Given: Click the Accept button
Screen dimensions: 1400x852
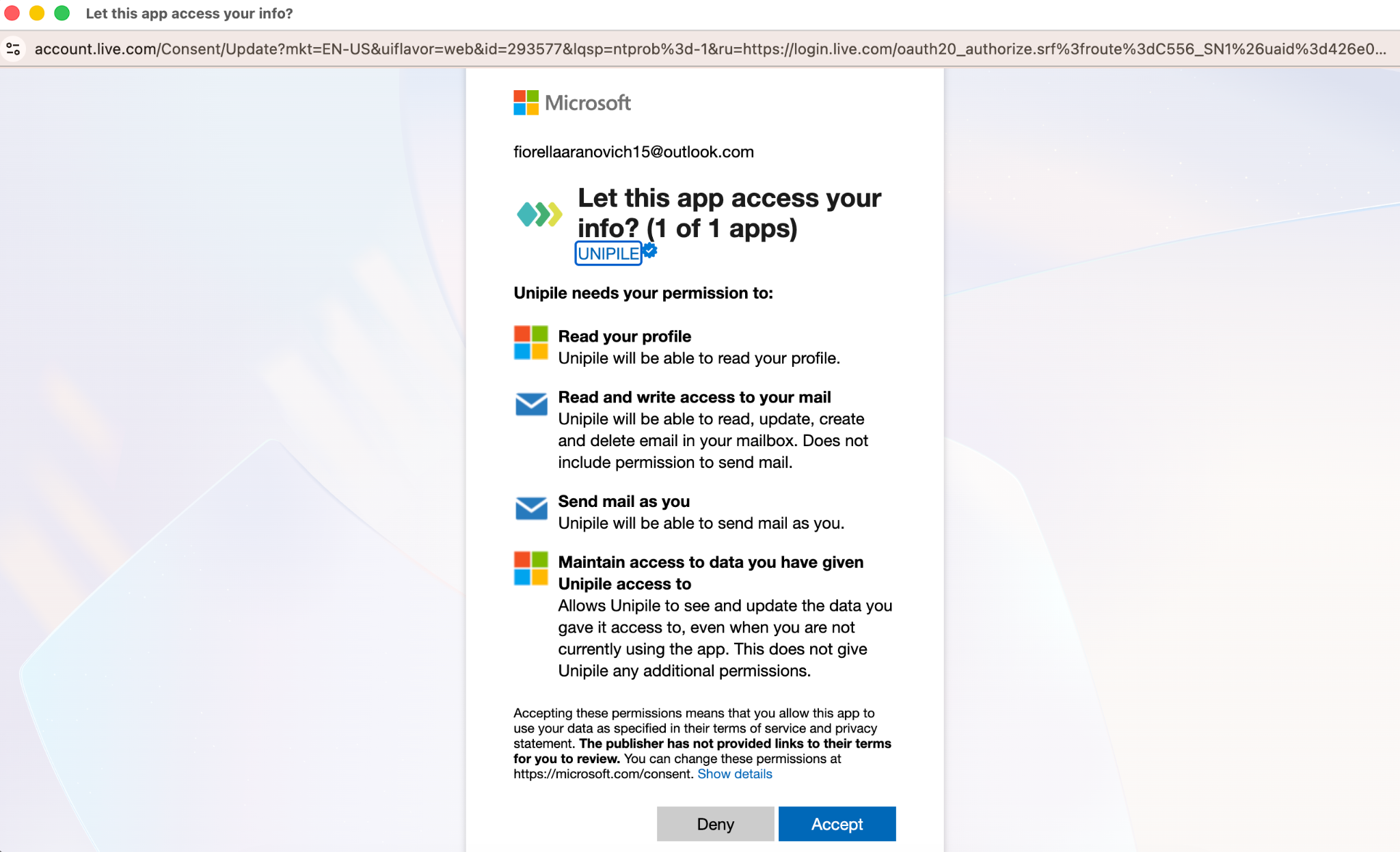Looking at the screenshot, I should pyautogui.click(x=837, y=824).
